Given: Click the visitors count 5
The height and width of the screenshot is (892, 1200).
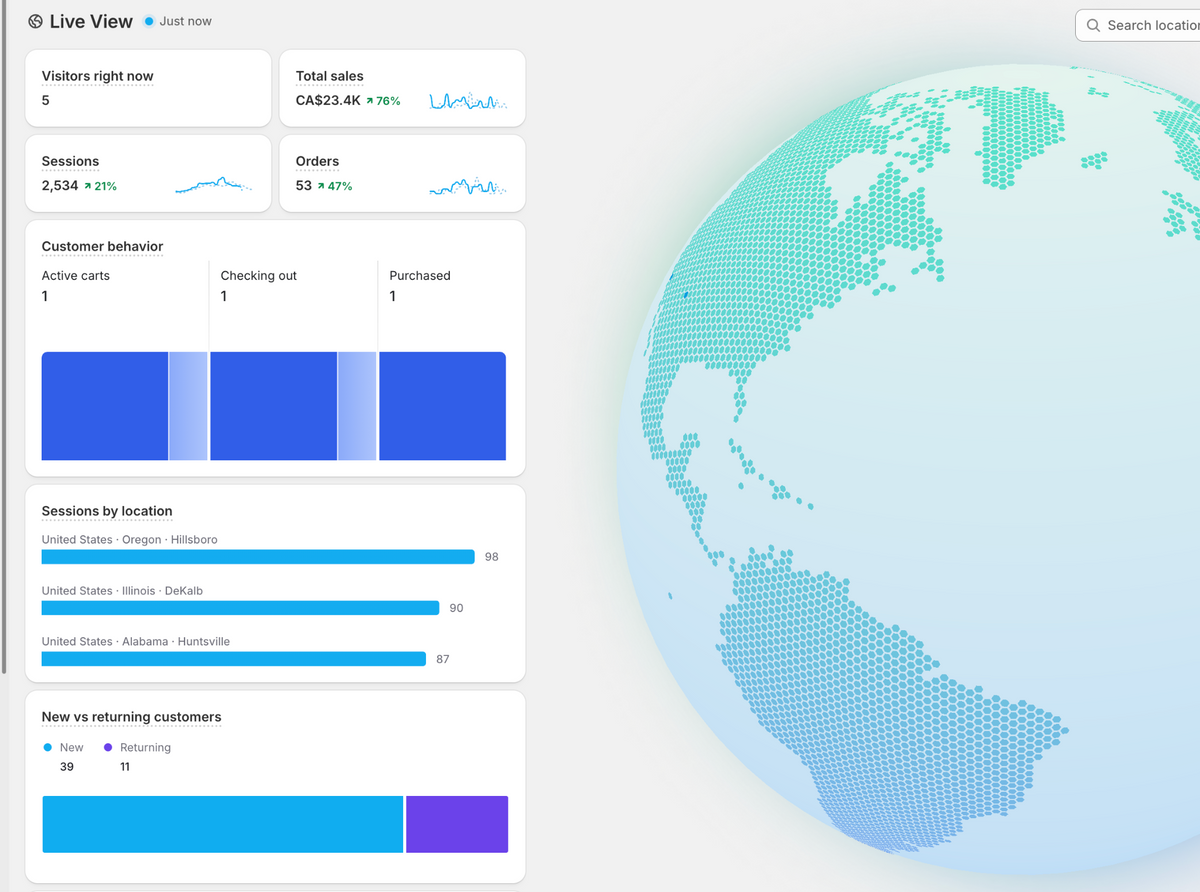Looking at the screenshot, I should click(46, 101).
